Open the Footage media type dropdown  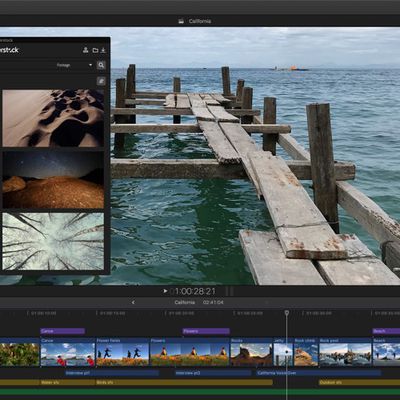coord(74,65)
